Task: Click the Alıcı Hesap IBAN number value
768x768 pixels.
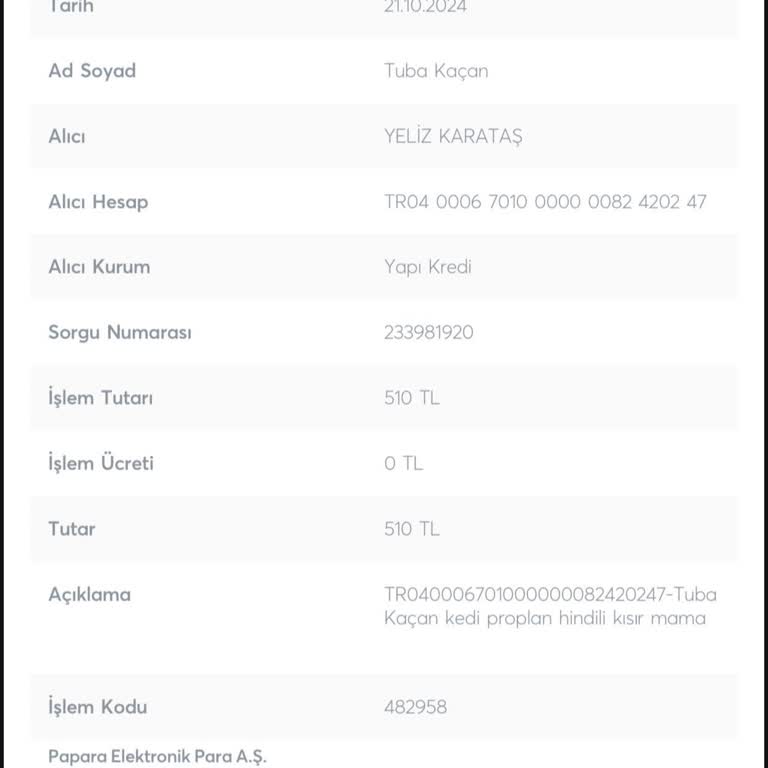Action: coord(545,202)
